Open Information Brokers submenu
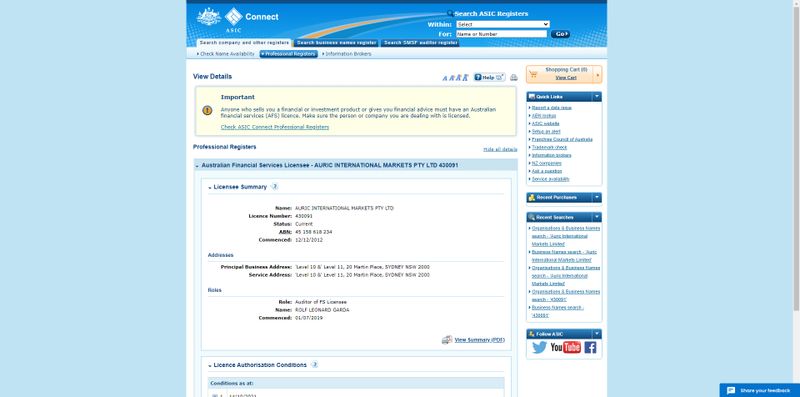This screenshot has height=397, width=800. coord(347,54)
